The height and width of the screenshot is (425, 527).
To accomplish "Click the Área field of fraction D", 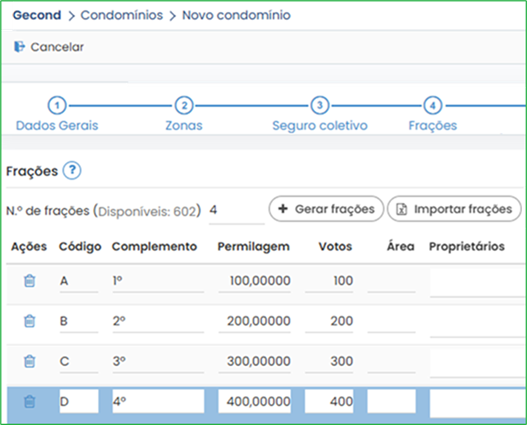I will pyautogui.click(x=392, y=401).
